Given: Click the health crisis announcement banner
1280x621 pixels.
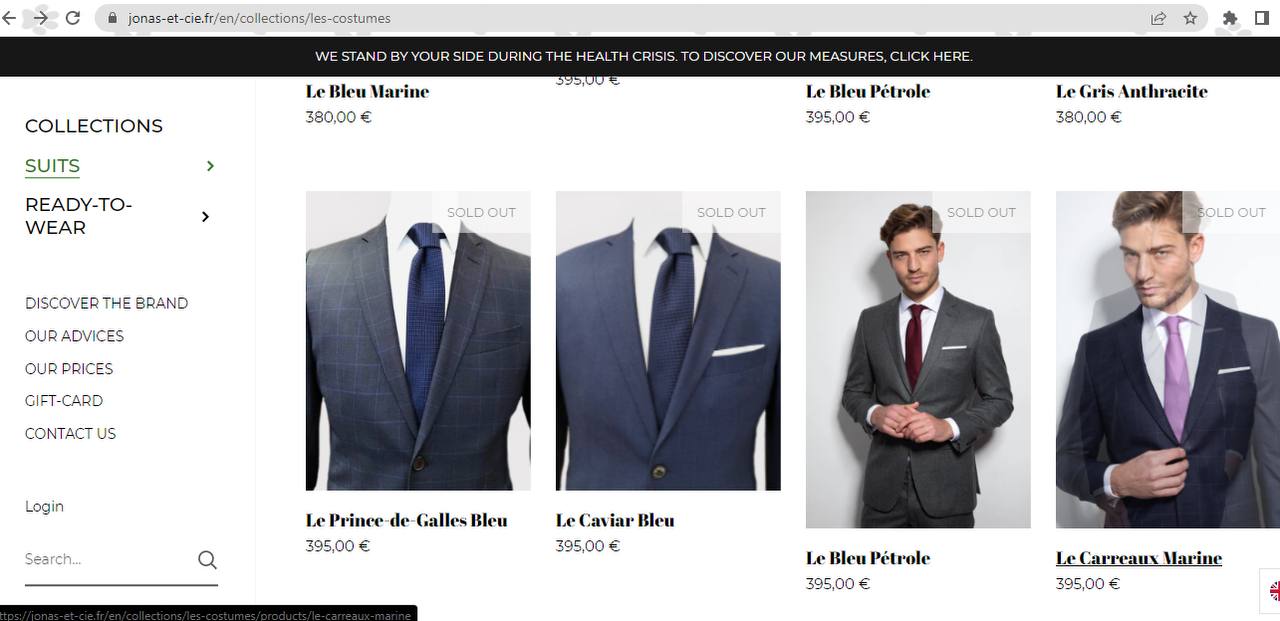Looking at the screenshot, I should point(643,57).
